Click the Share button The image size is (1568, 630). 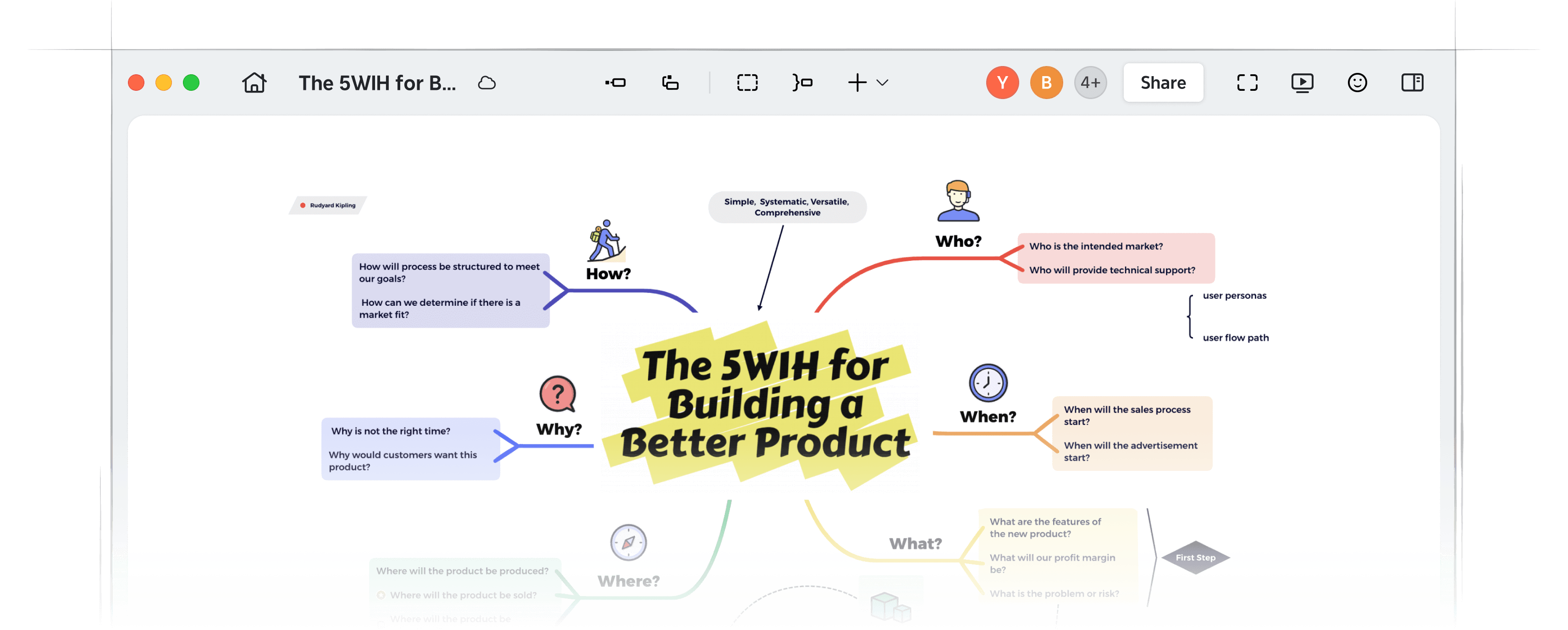(1163, 82)
